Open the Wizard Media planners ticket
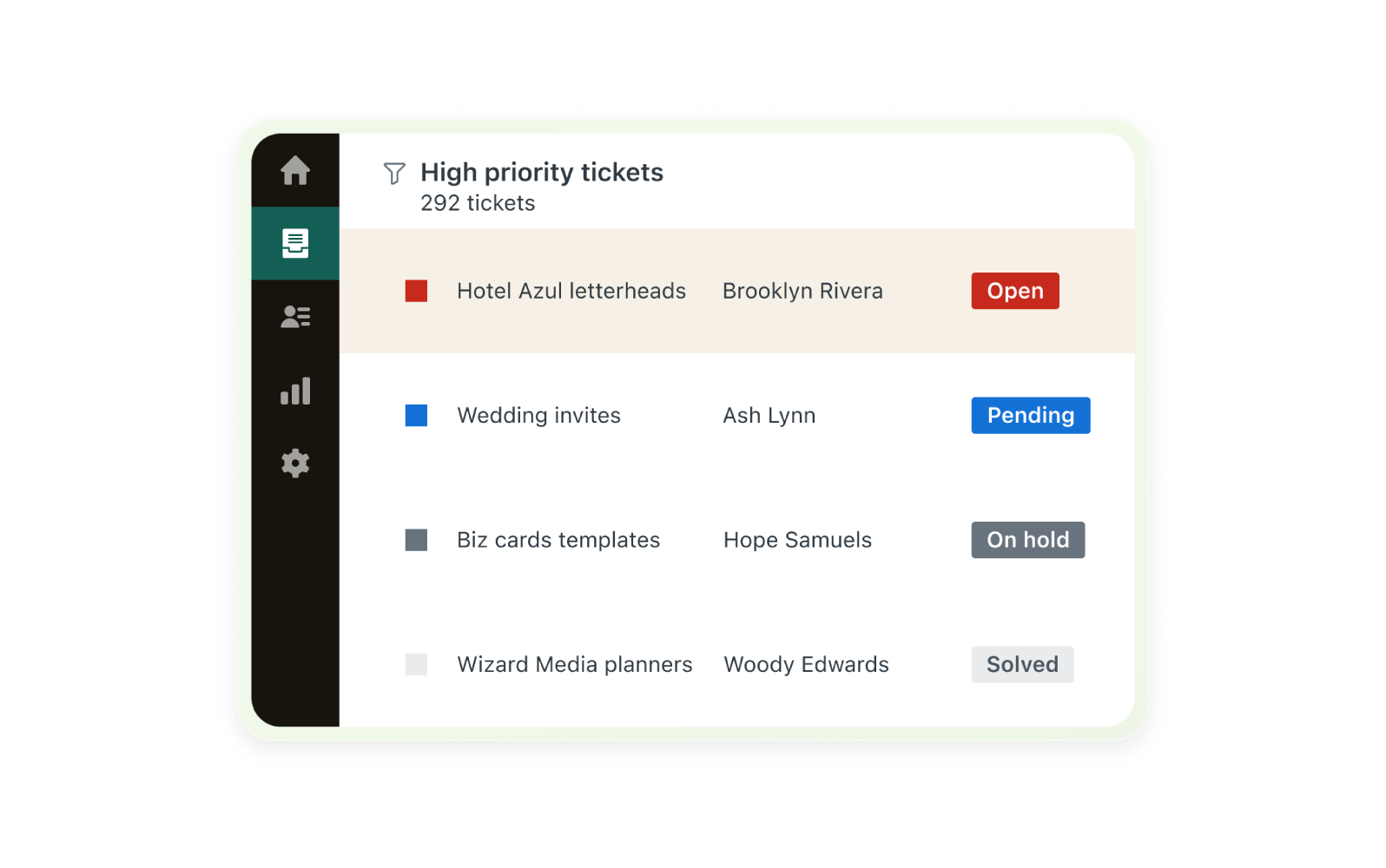1386x868 pixels. click(x=574, y=665)
